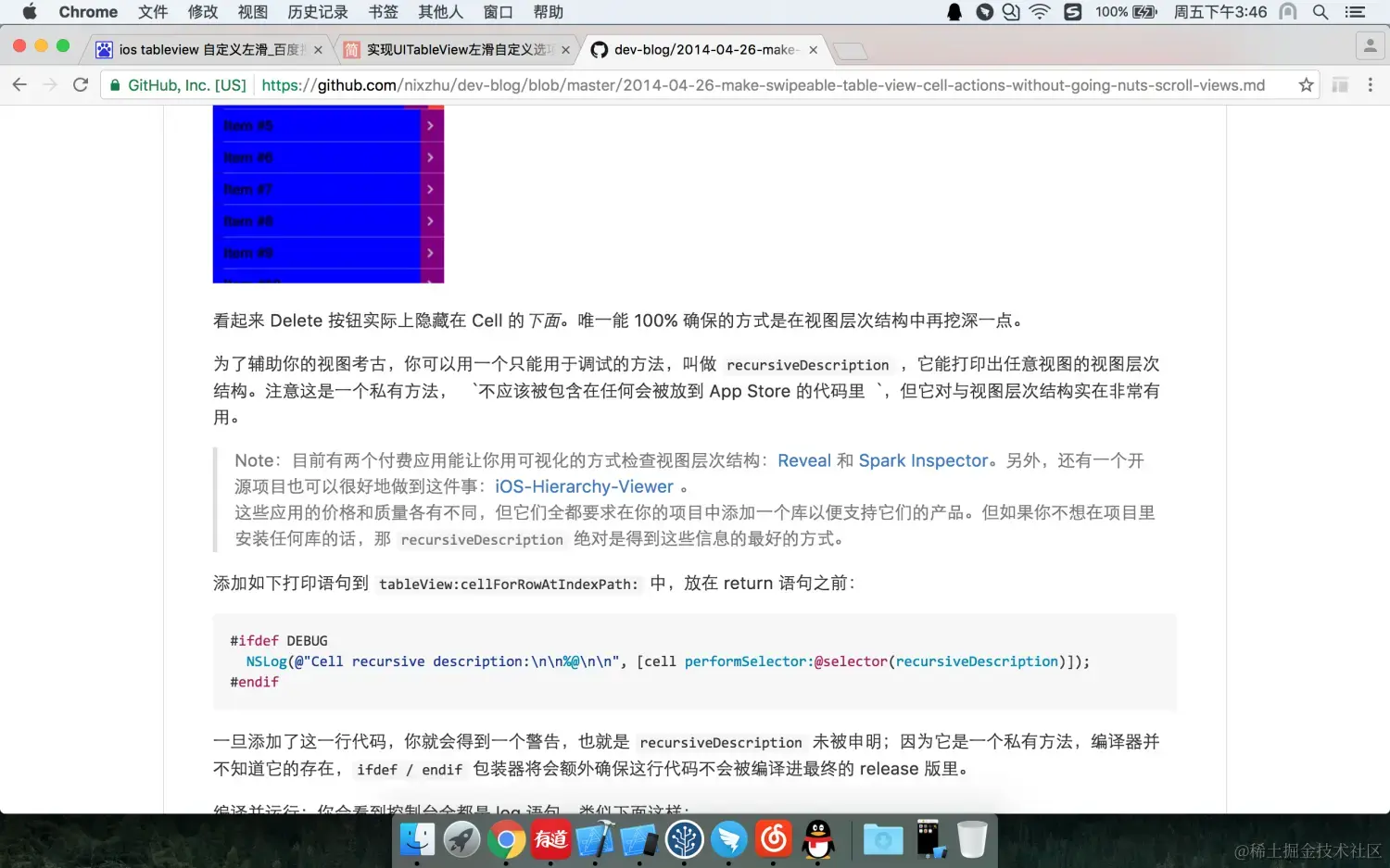Open the Spark Inspector link

[x=923, y=460]
